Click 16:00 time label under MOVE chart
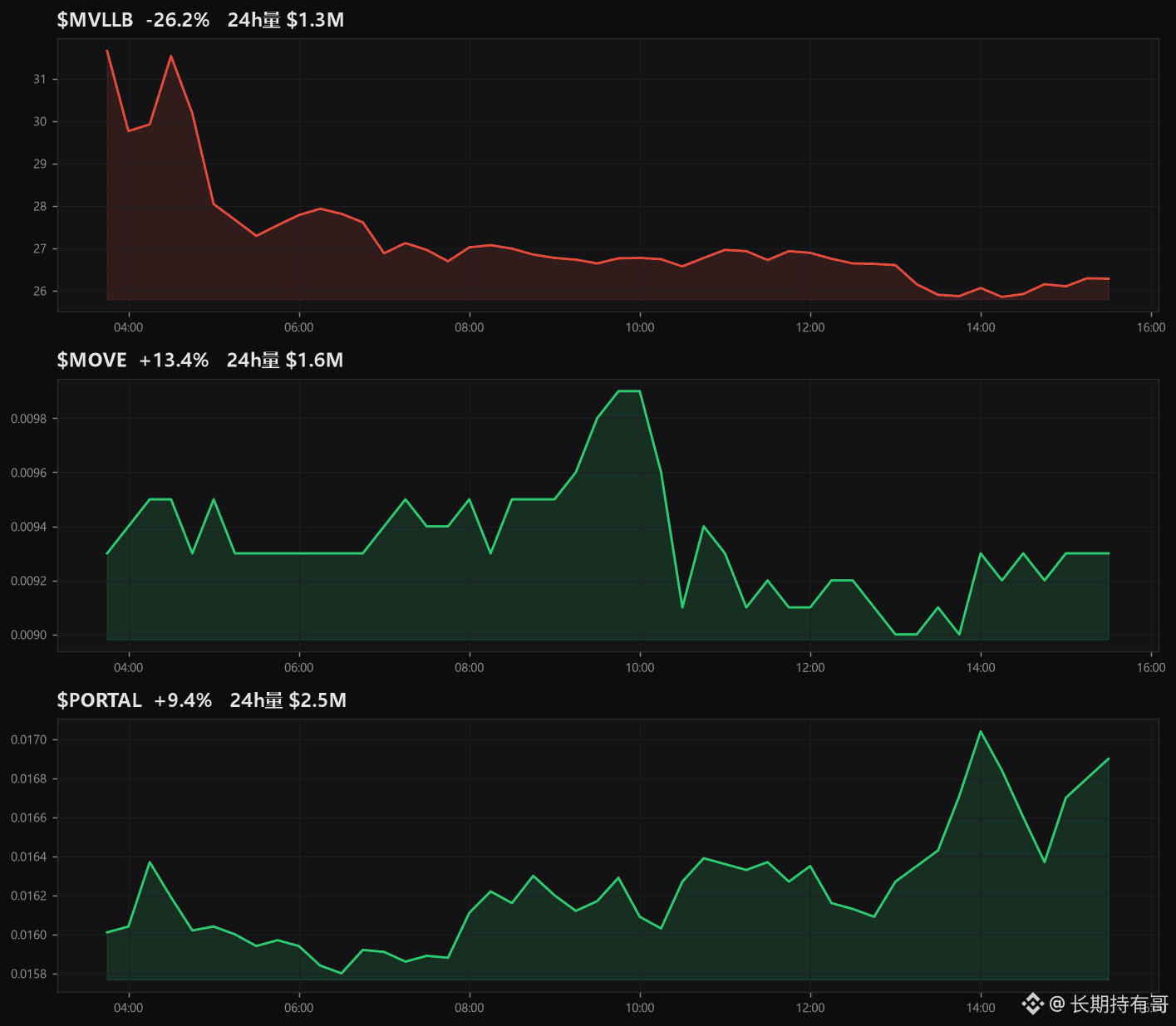Screen dimensions: 1176x1026 point(1151,667)
